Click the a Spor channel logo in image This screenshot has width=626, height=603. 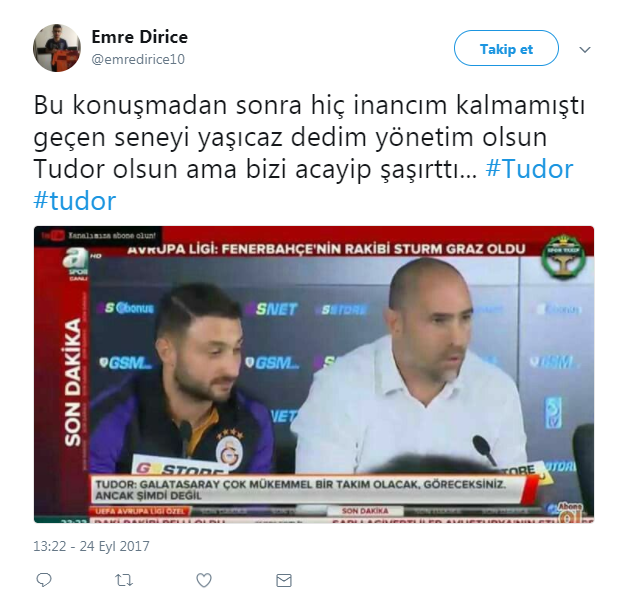click(76, 264)
